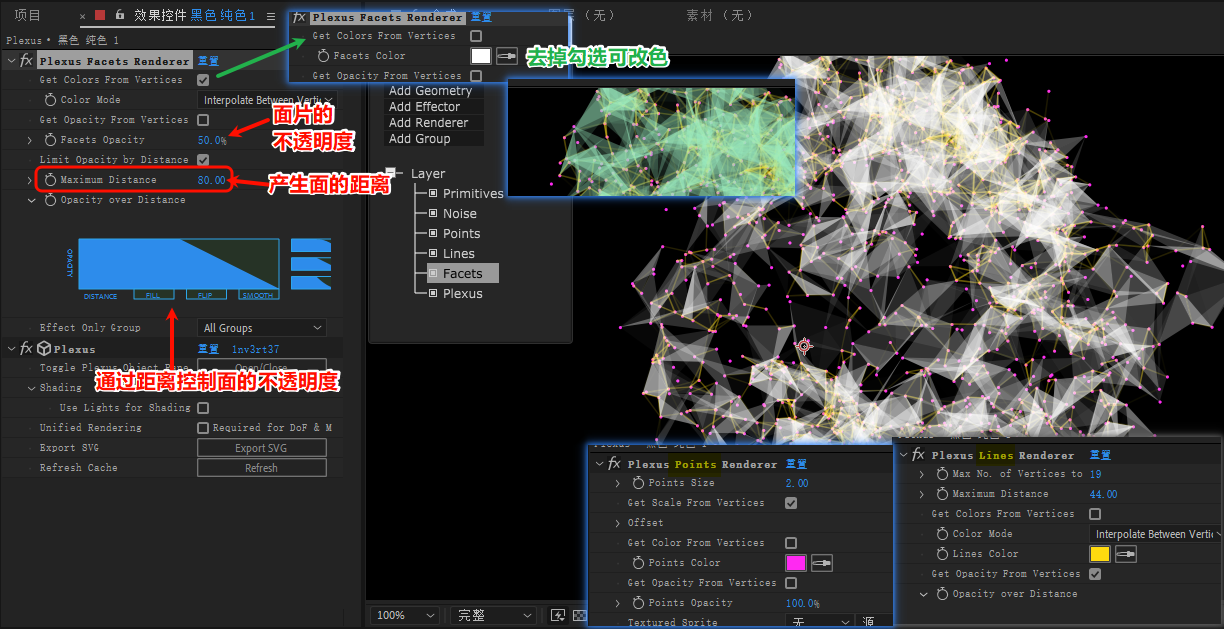Enable Get Color From Vertices in Points Renderer

coord(791,543)
